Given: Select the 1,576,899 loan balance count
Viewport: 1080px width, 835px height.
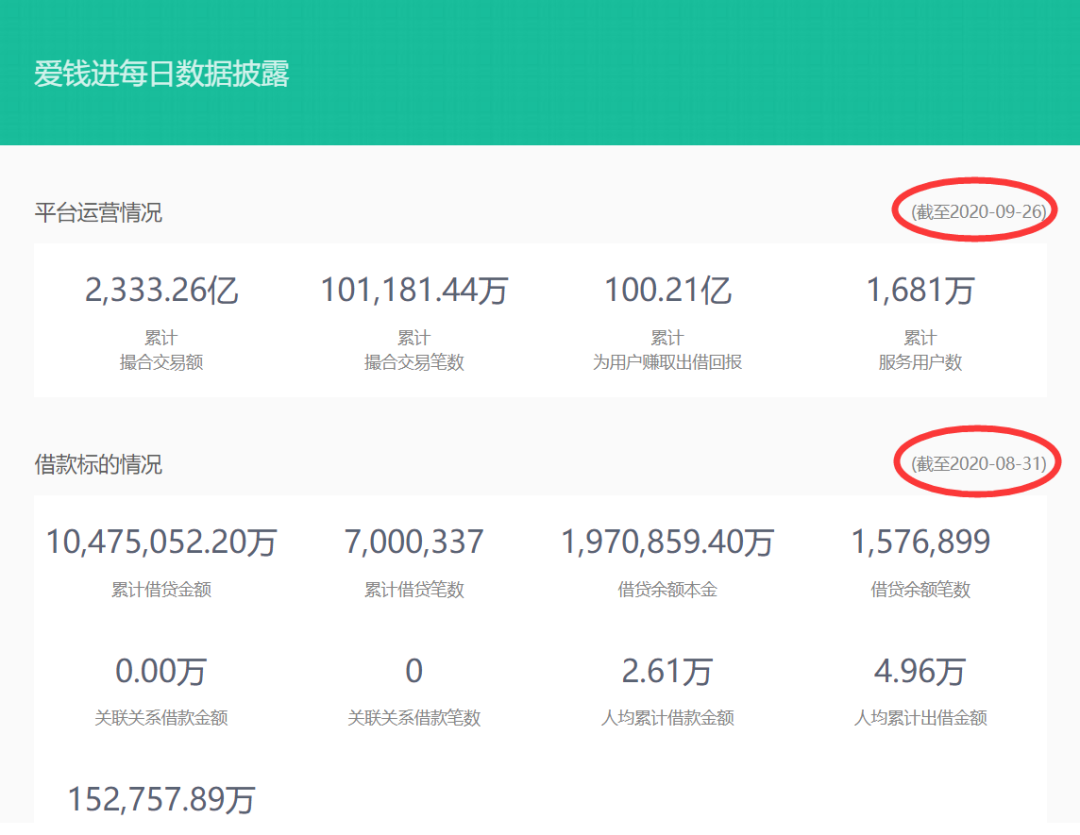Looking at the screenshot, I should point(920,542).
